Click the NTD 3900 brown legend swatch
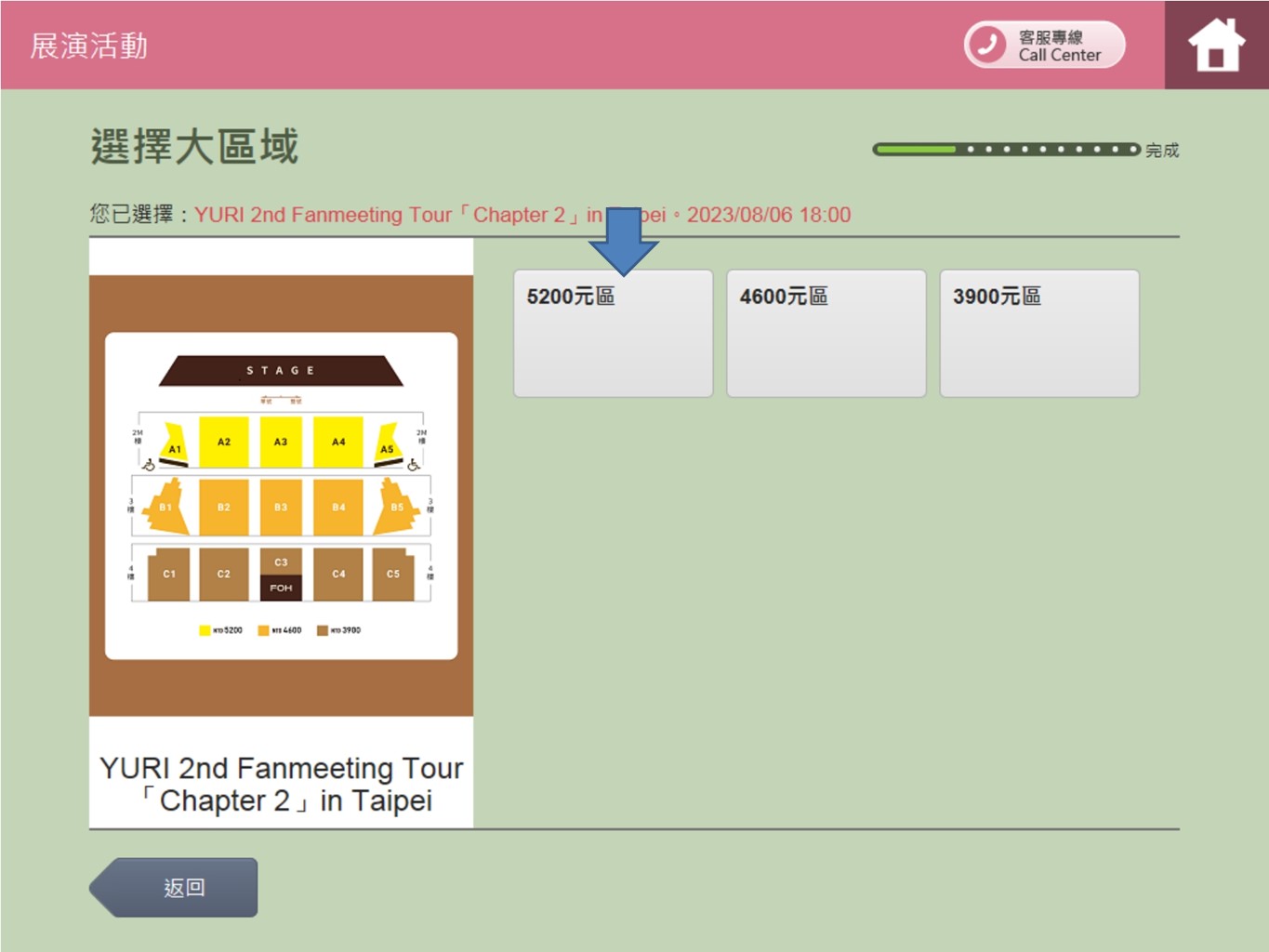Image resolution: width=1269 pixels, height=952 pixels. coord(324,629)
